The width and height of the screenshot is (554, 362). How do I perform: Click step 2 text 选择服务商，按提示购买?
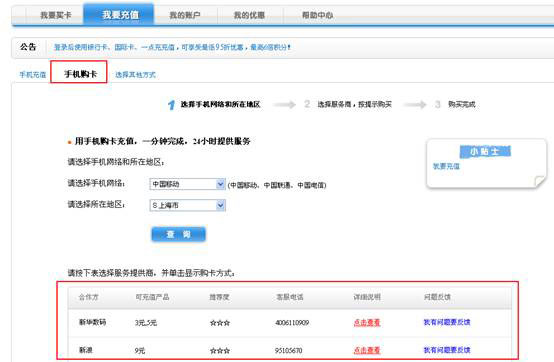(x=354, y=104)
